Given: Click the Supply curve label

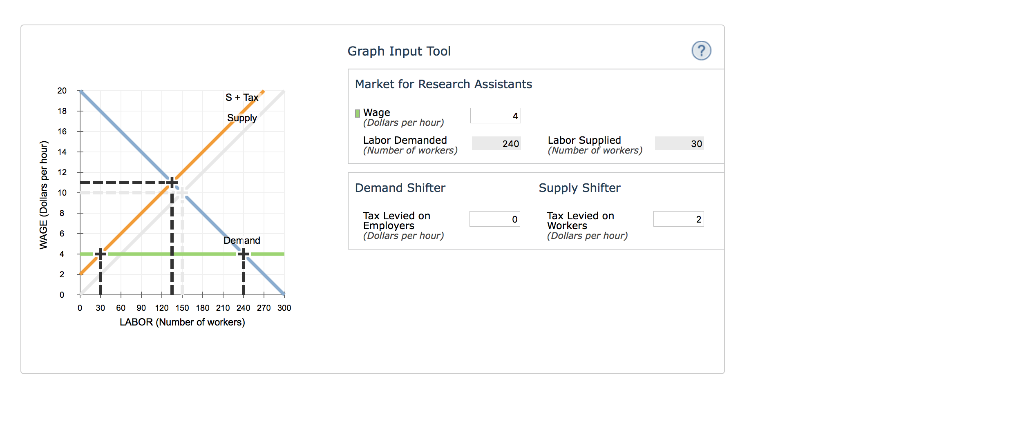Looking at the screenshot, I should (242, 118).
